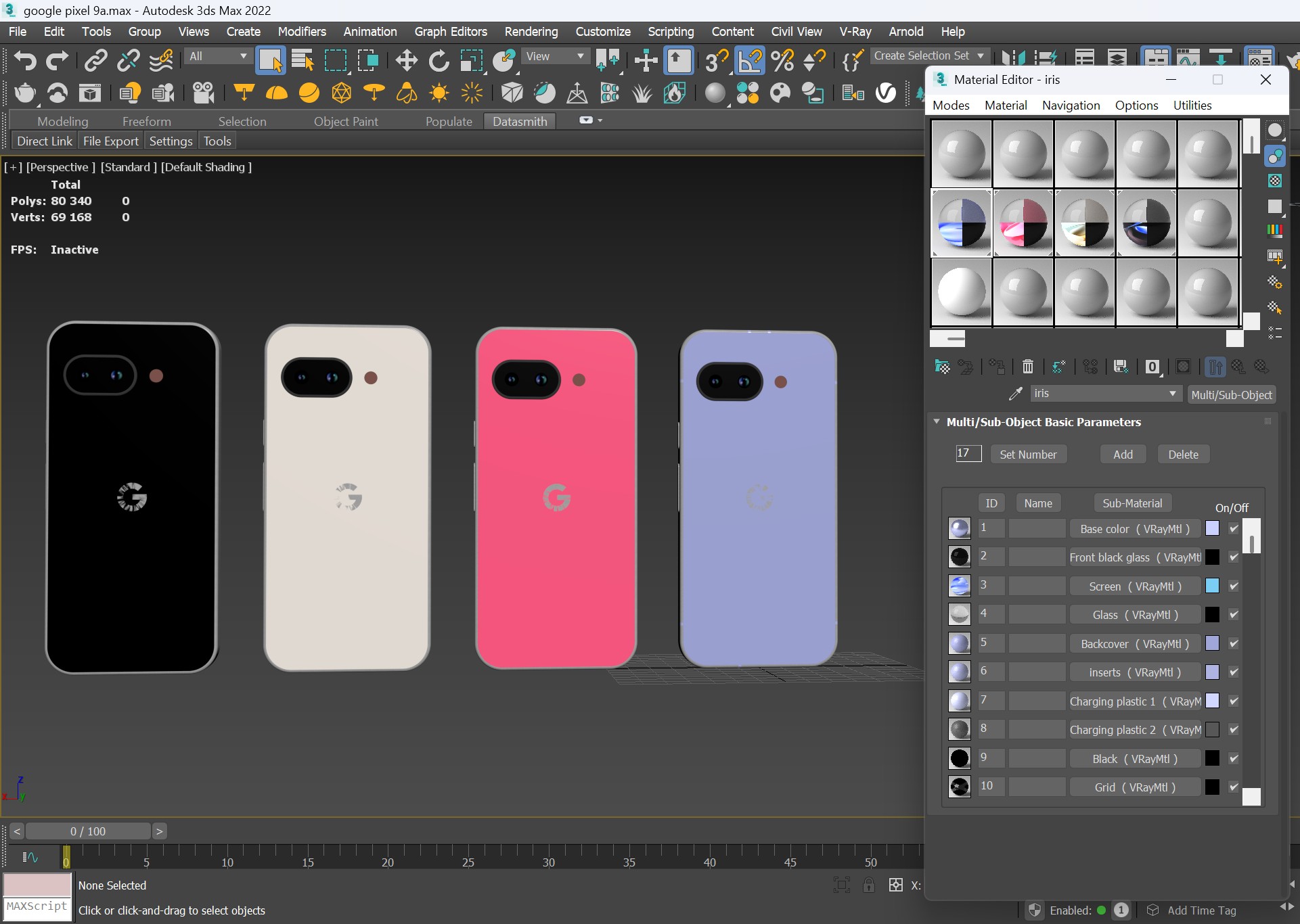Toggle the Backcover sub-material checkbox
The image size is (1300, 924).
coord(1234,643)
